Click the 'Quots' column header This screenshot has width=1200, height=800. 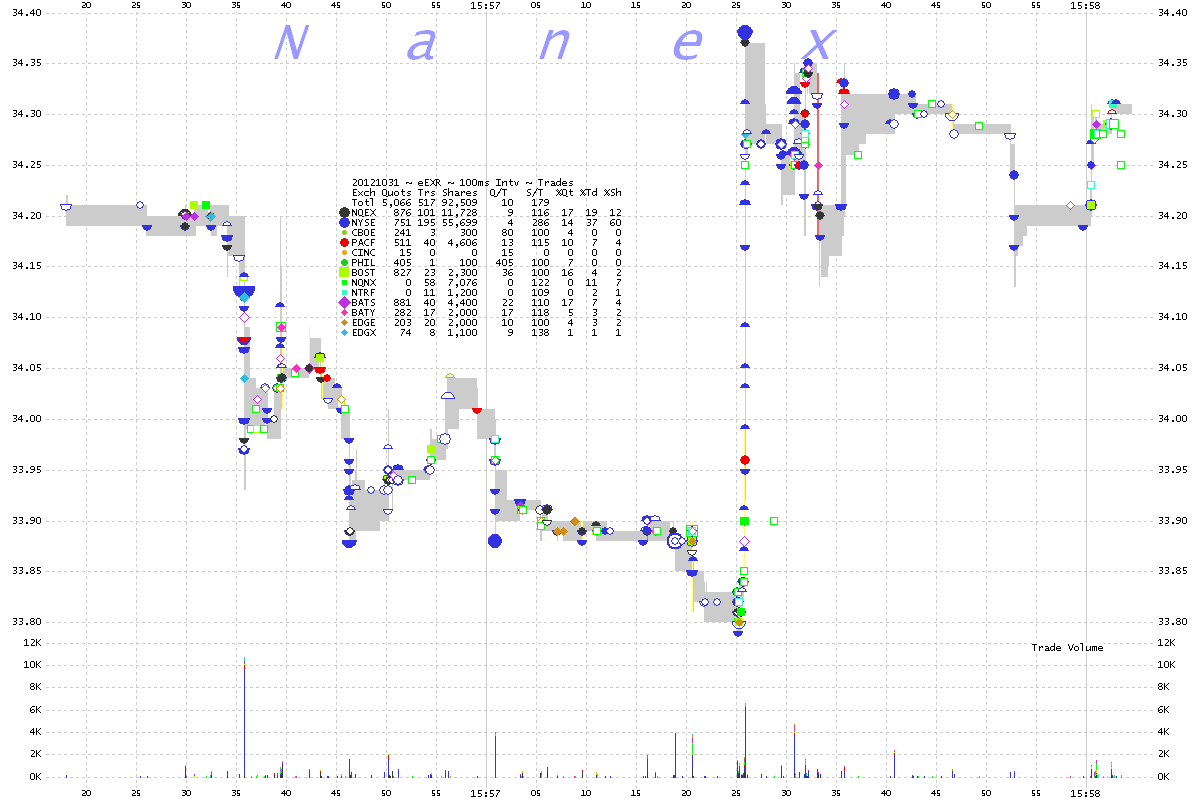(x=396, y=193)
